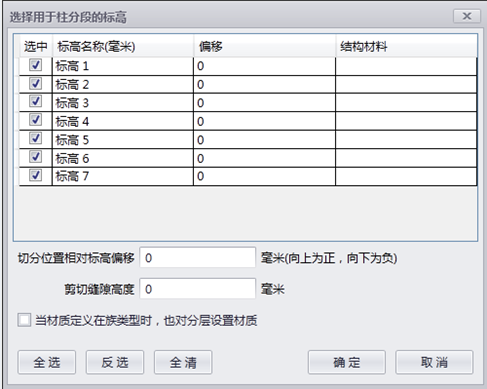This screenshot has height=389, width=487.
Task: Select the 标高 3 name cell
Action: (x=123, y=103)
